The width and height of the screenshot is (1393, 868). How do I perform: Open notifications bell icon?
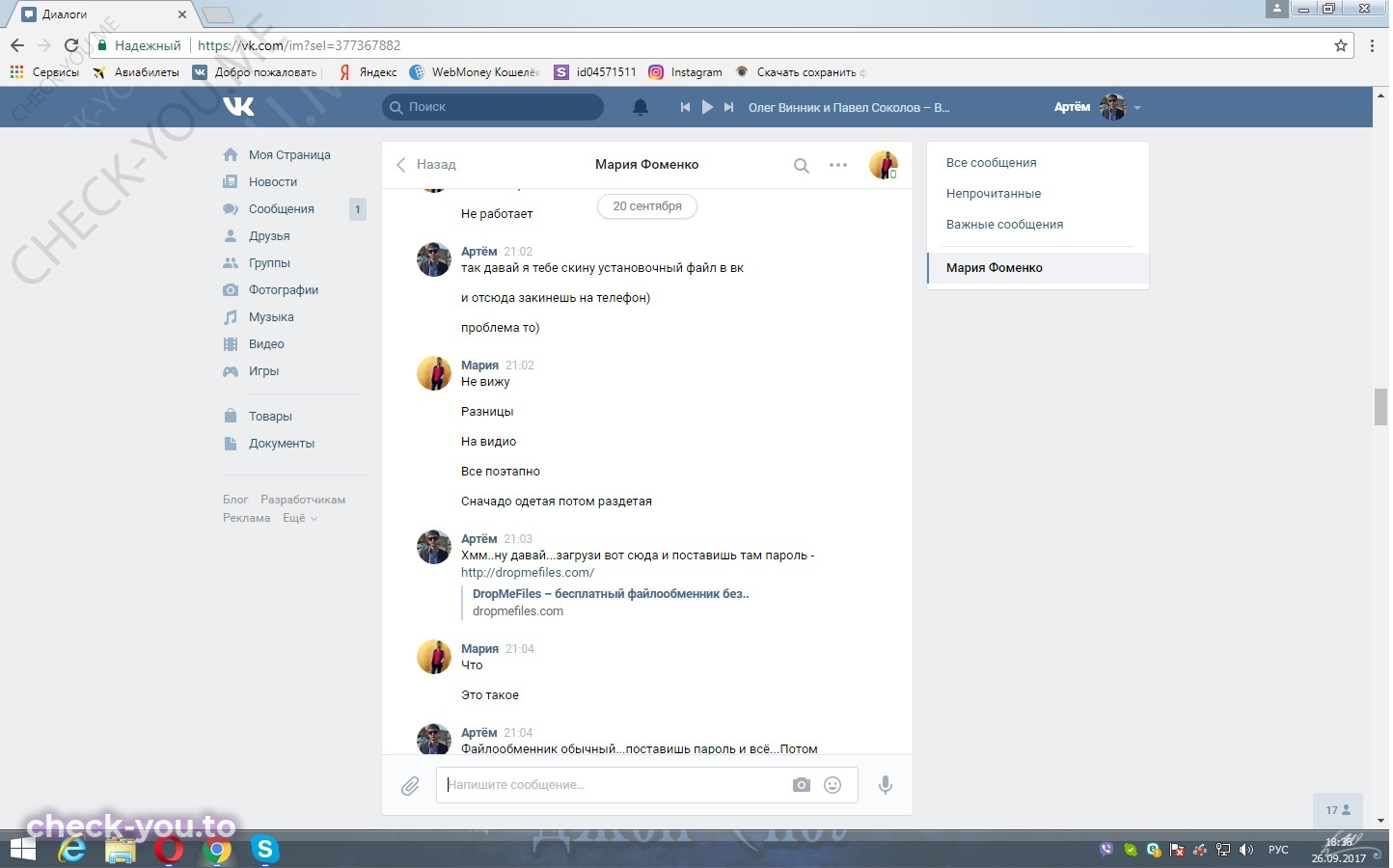641,108
